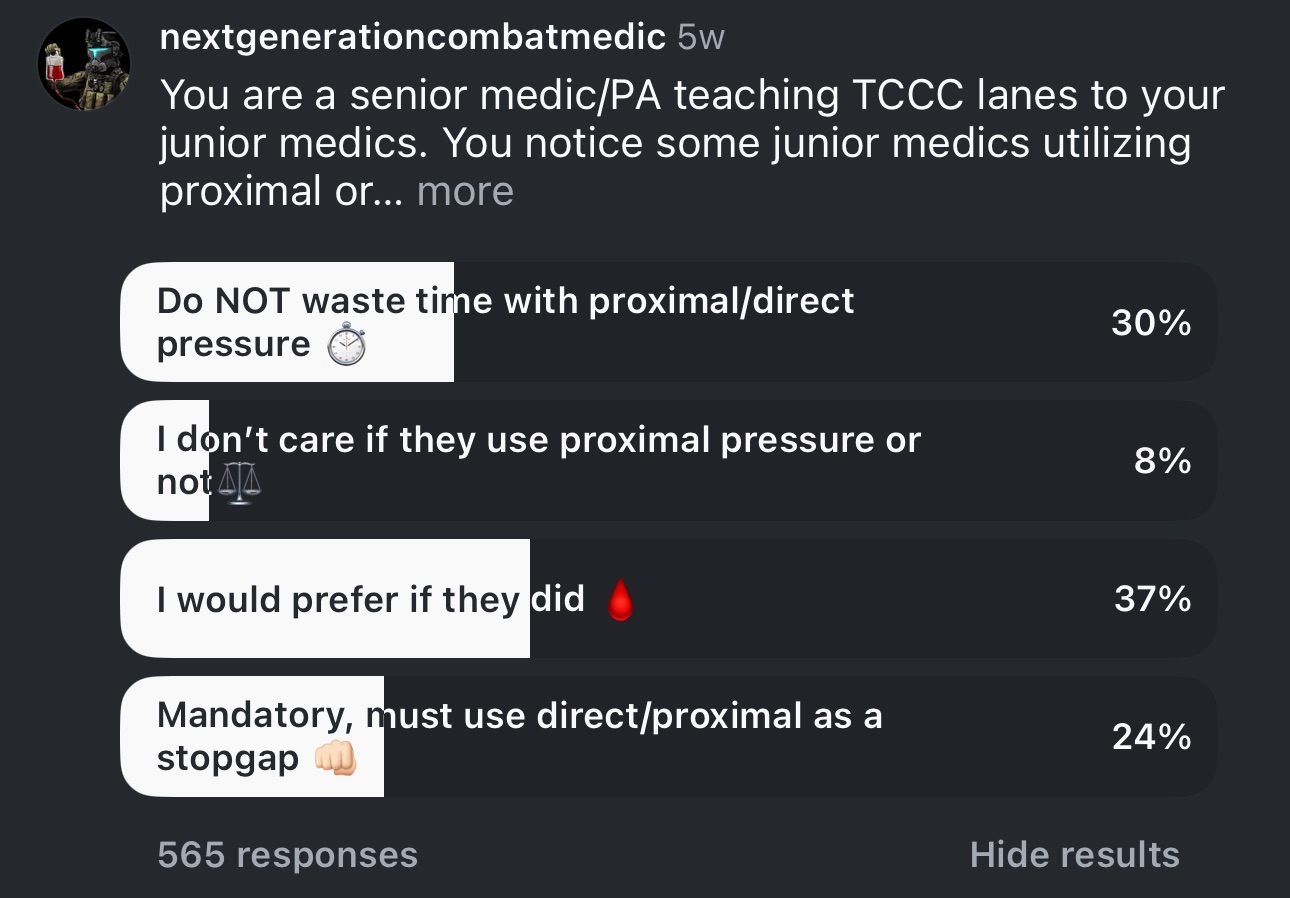
Task: Pick "I would prefer if they did" answer
Action: point(370,600)
